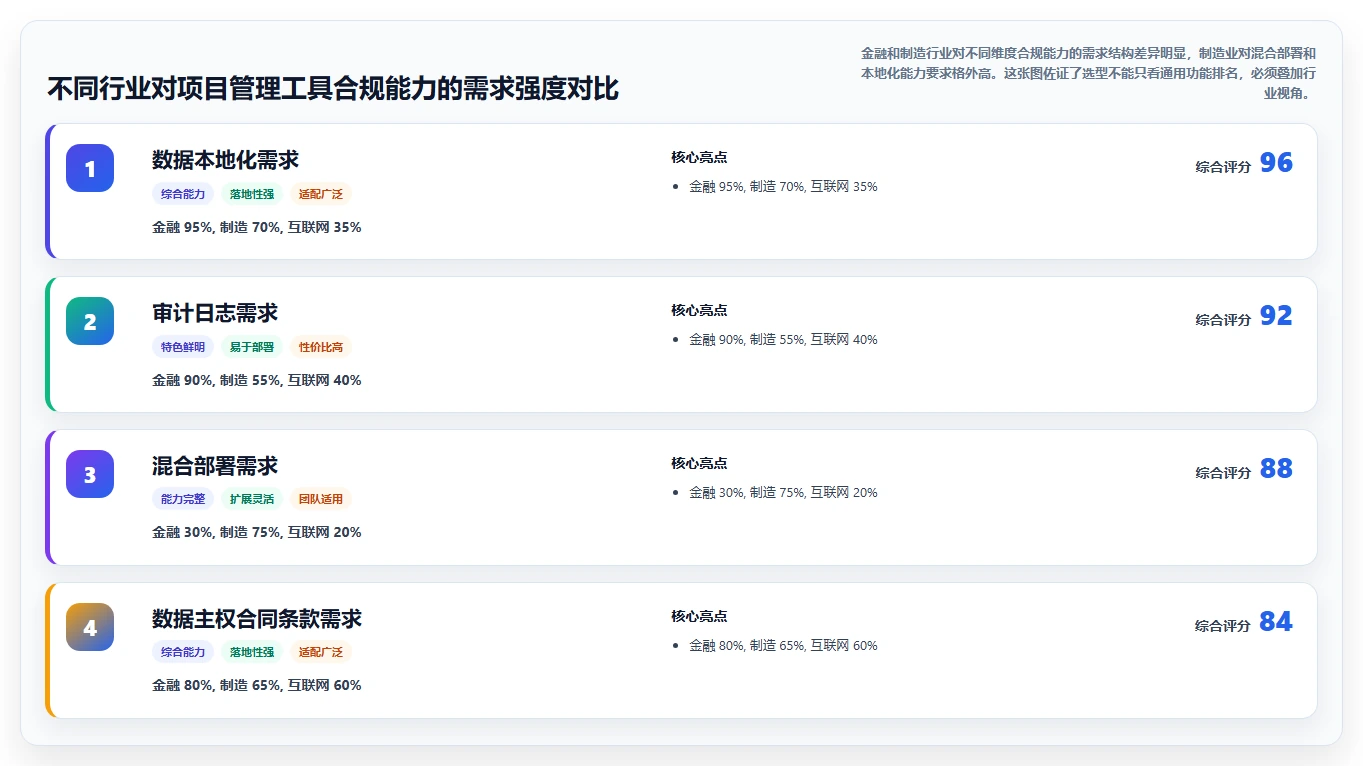Click the description paragraph starting with 金融和制造行业
Screen dimensions: 1363x766
[x=1088, y=73]
